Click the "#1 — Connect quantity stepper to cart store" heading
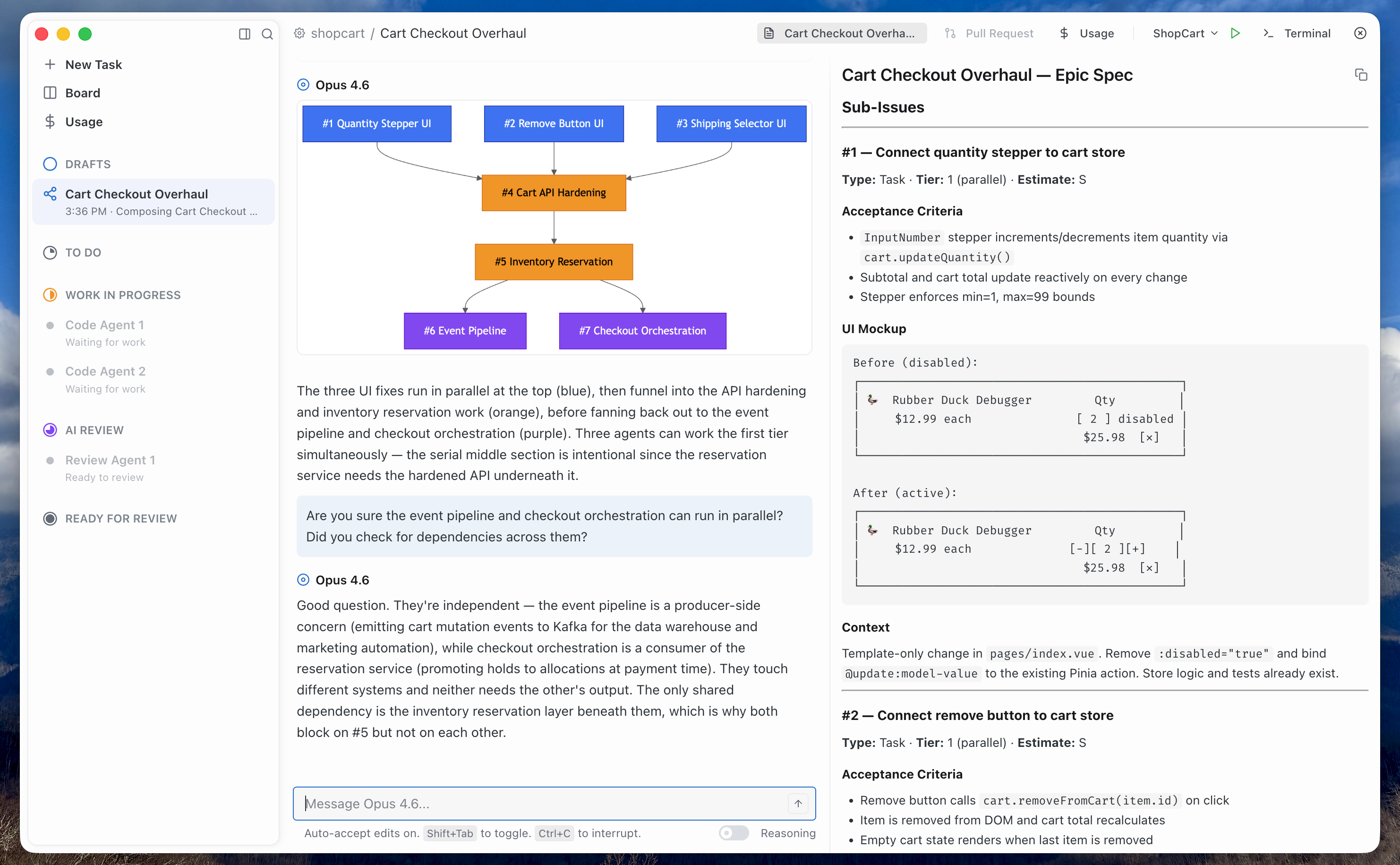1400x865 pixels. point(983,152)
